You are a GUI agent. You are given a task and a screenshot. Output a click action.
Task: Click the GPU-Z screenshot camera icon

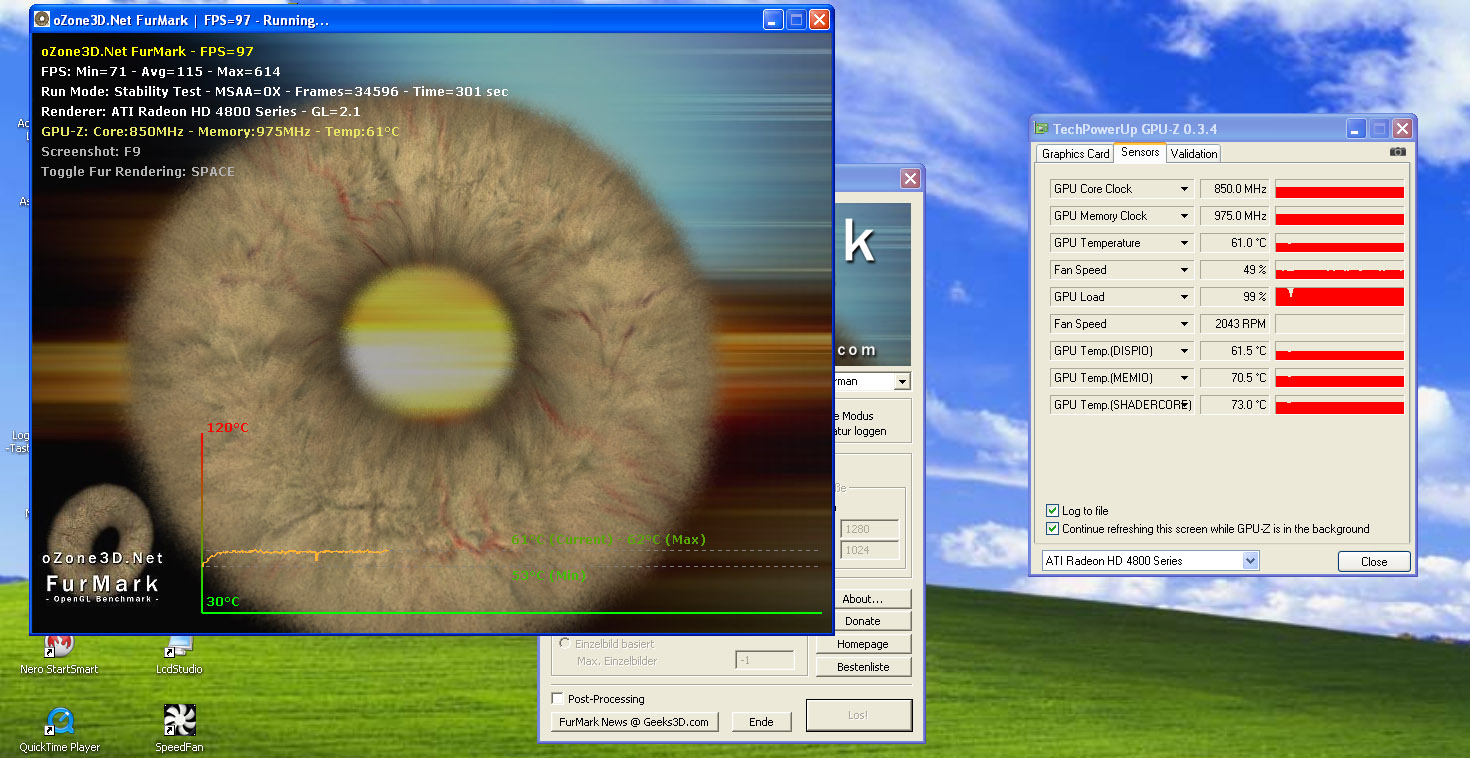pyautogui.click(x=1397, y=152)
